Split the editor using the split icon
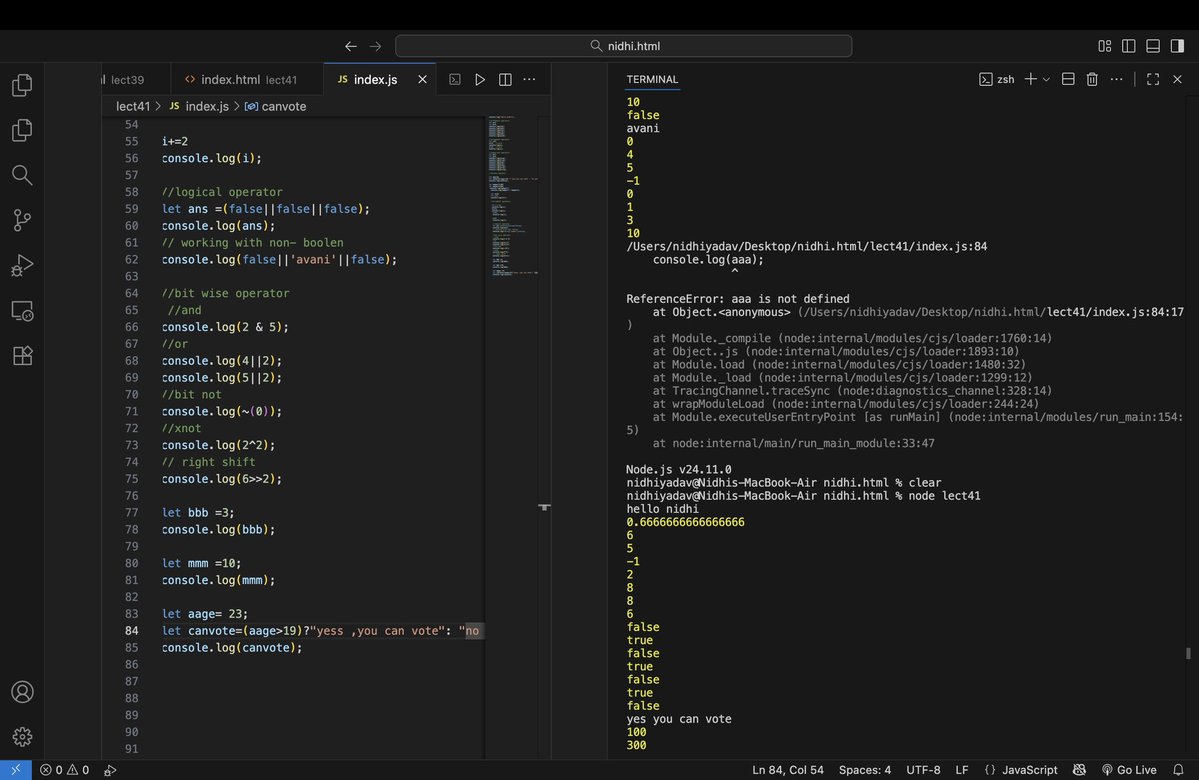Viewport: 1199px width, 780px height. pyautogui.click(x=505, y=79)
